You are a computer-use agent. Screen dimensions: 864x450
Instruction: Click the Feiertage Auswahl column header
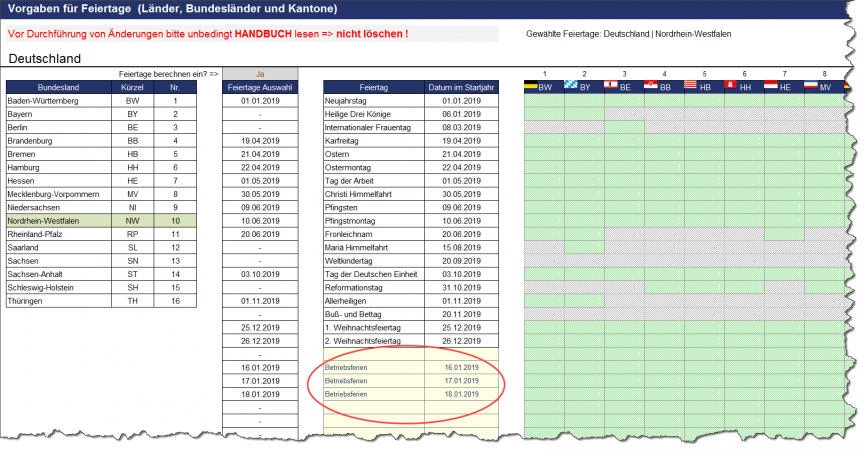pyautogui.click(x=260, y=87)
